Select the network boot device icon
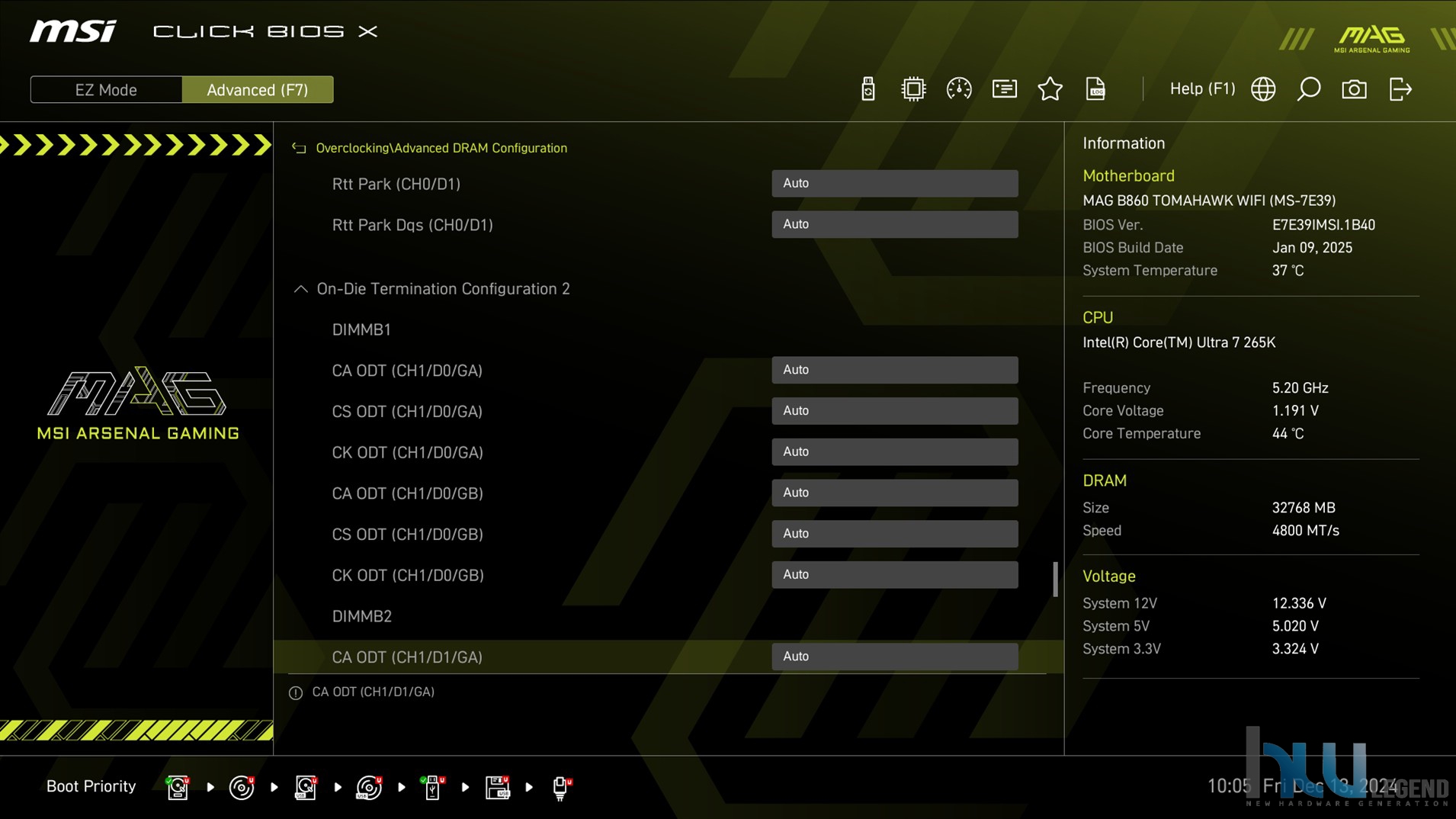 561,787
